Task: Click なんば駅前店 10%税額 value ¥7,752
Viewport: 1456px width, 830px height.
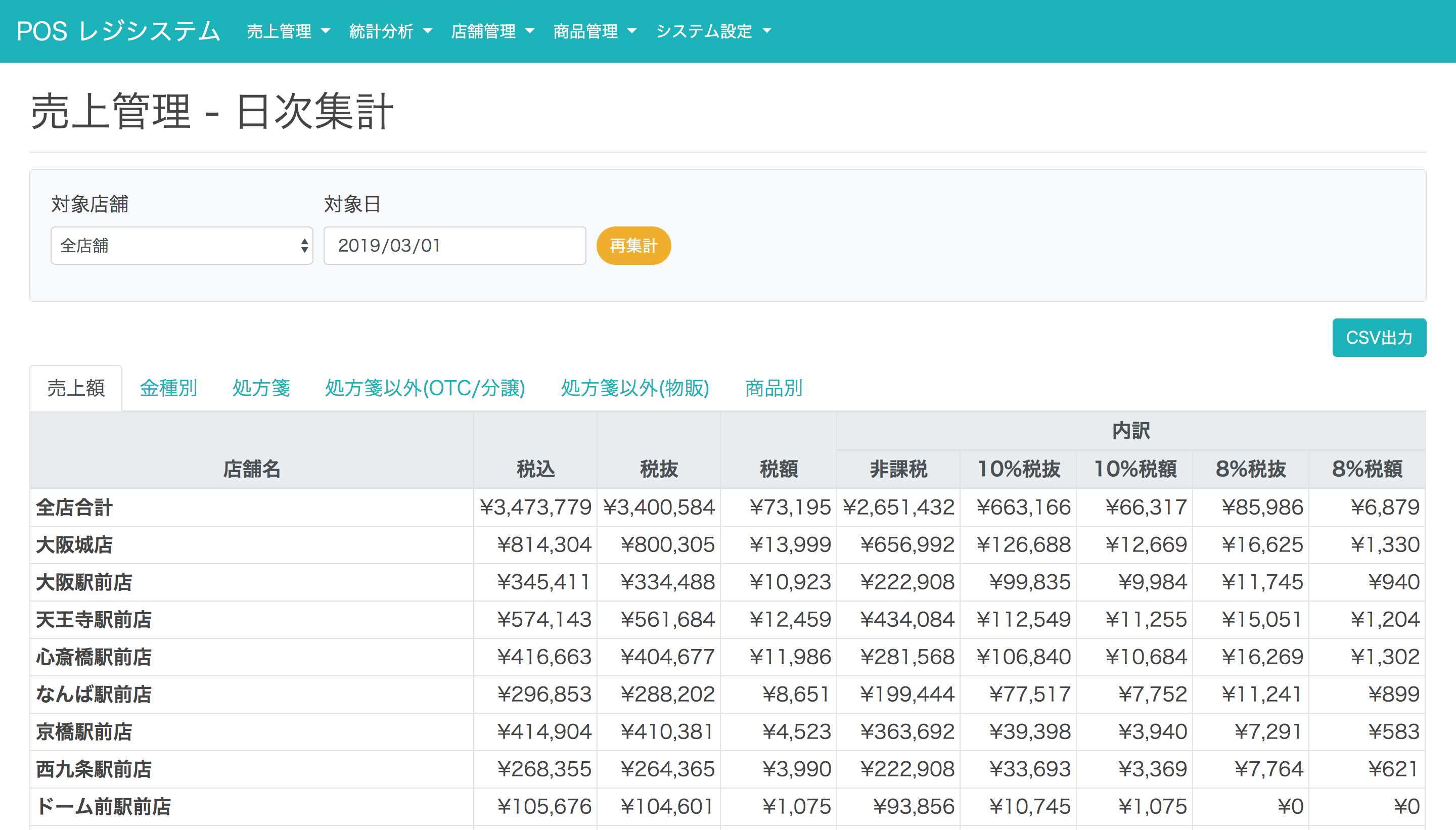Action: point(1153,695)
